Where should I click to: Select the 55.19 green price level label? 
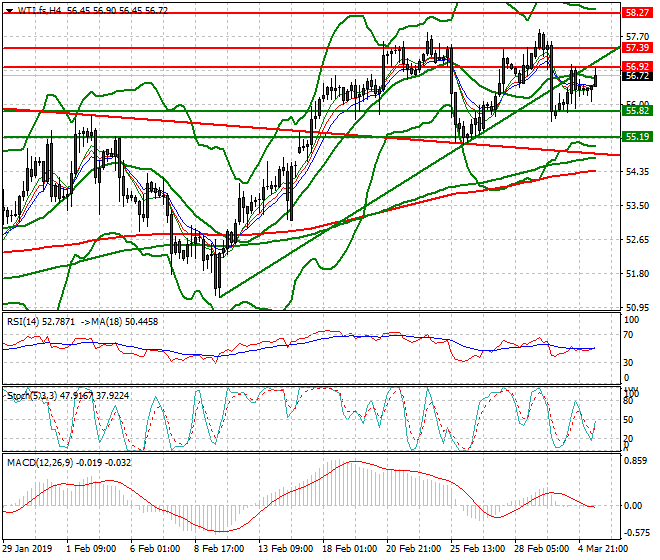point(637,136)
